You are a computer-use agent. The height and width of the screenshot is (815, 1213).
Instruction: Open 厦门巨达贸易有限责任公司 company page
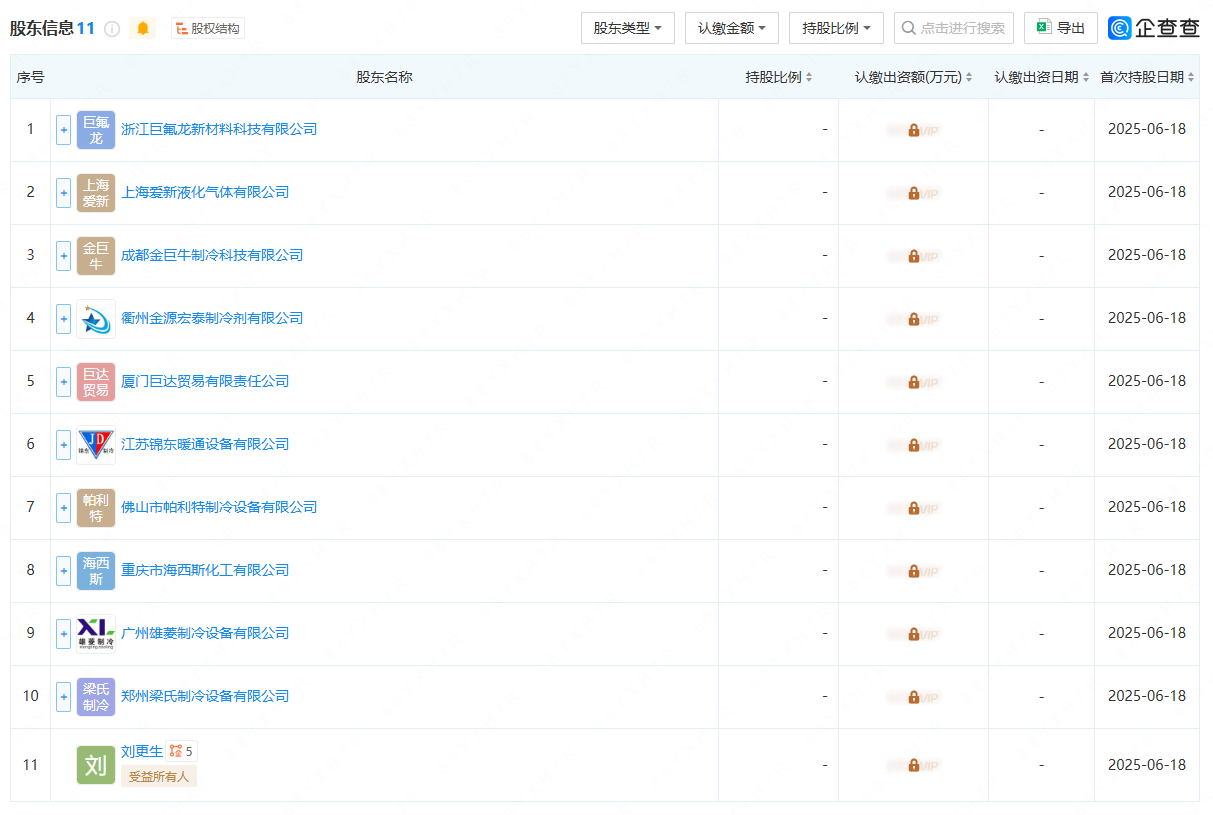click(x=205, y=381)
